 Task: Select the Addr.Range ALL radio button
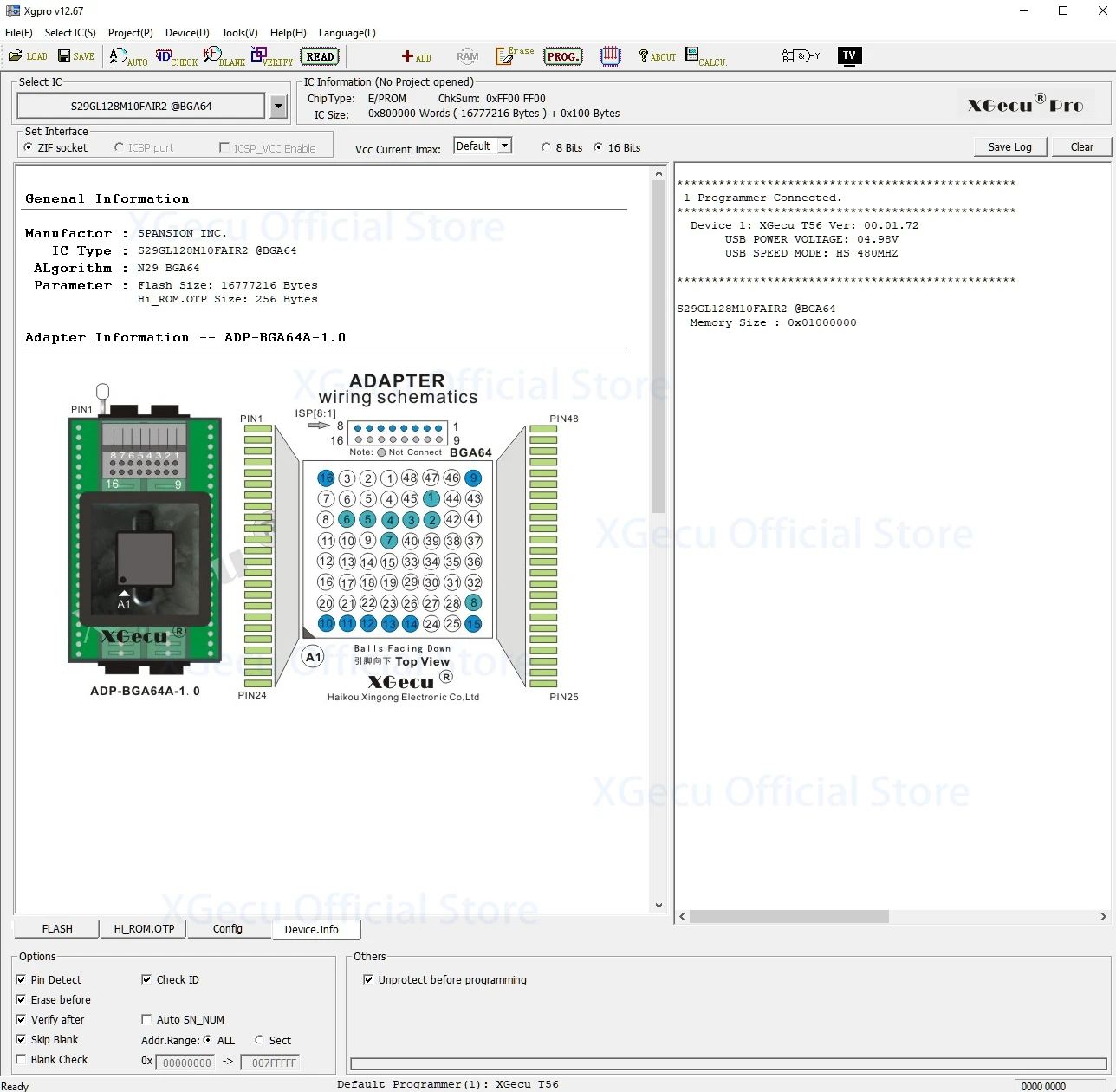(208, 1040)
